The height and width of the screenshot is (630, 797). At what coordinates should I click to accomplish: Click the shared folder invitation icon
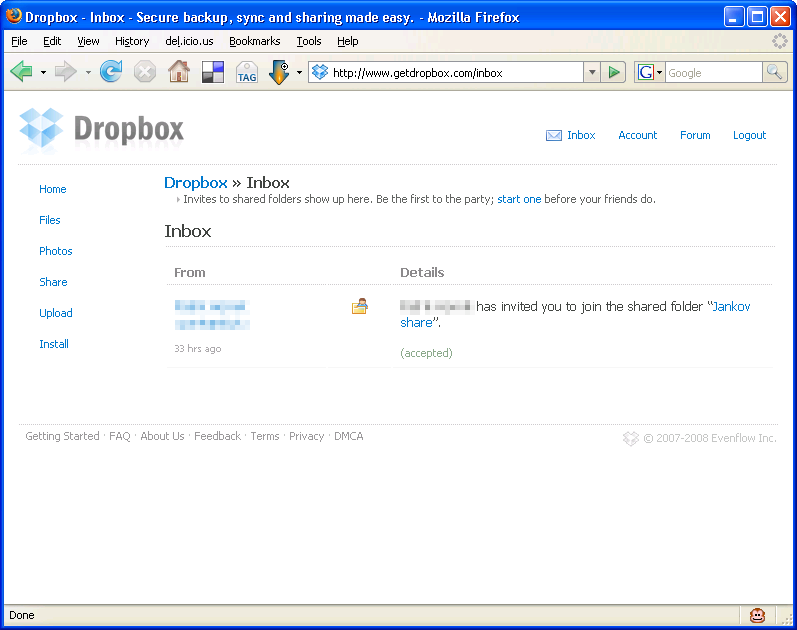[x=360, y=306]
